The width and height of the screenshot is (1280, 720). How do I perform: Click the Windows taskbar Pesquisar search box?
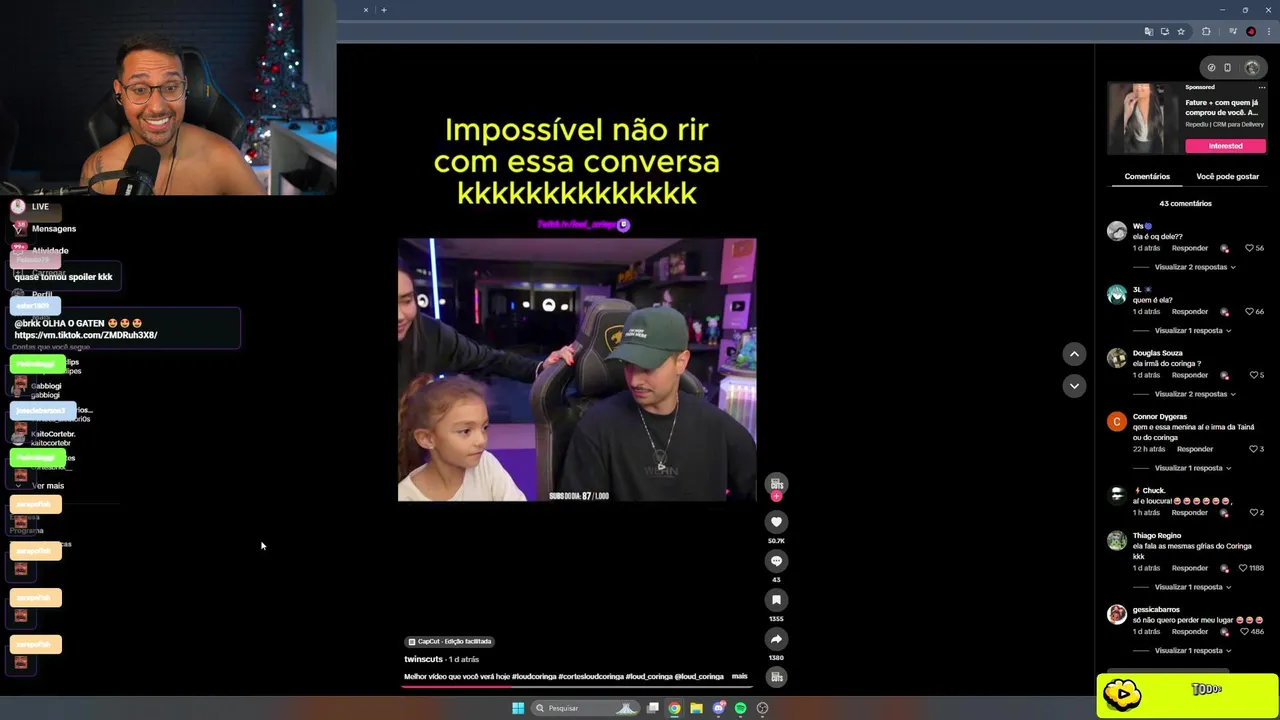586,708
